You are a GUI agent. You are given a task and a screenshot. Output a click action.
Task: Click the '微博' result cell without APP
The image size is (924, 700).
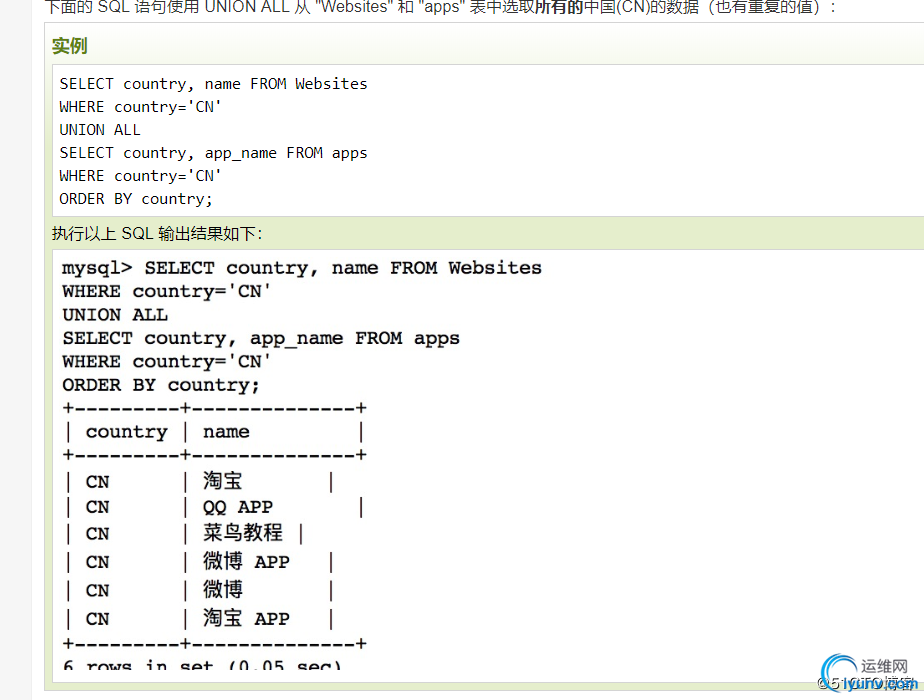point(223,589)
